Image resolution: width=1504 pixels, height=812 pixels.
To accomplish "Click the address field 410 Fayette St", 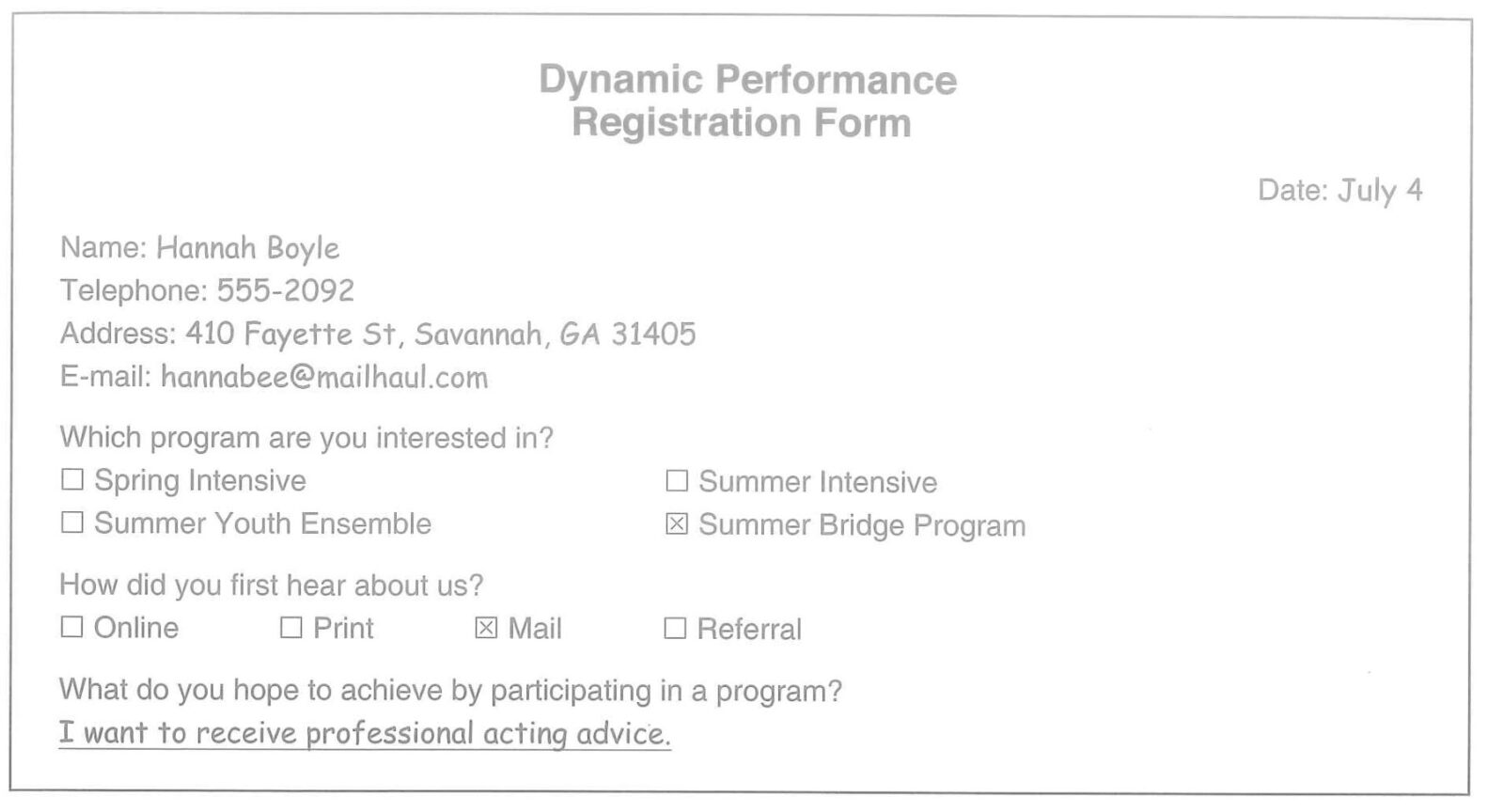I will coord(441,335).
